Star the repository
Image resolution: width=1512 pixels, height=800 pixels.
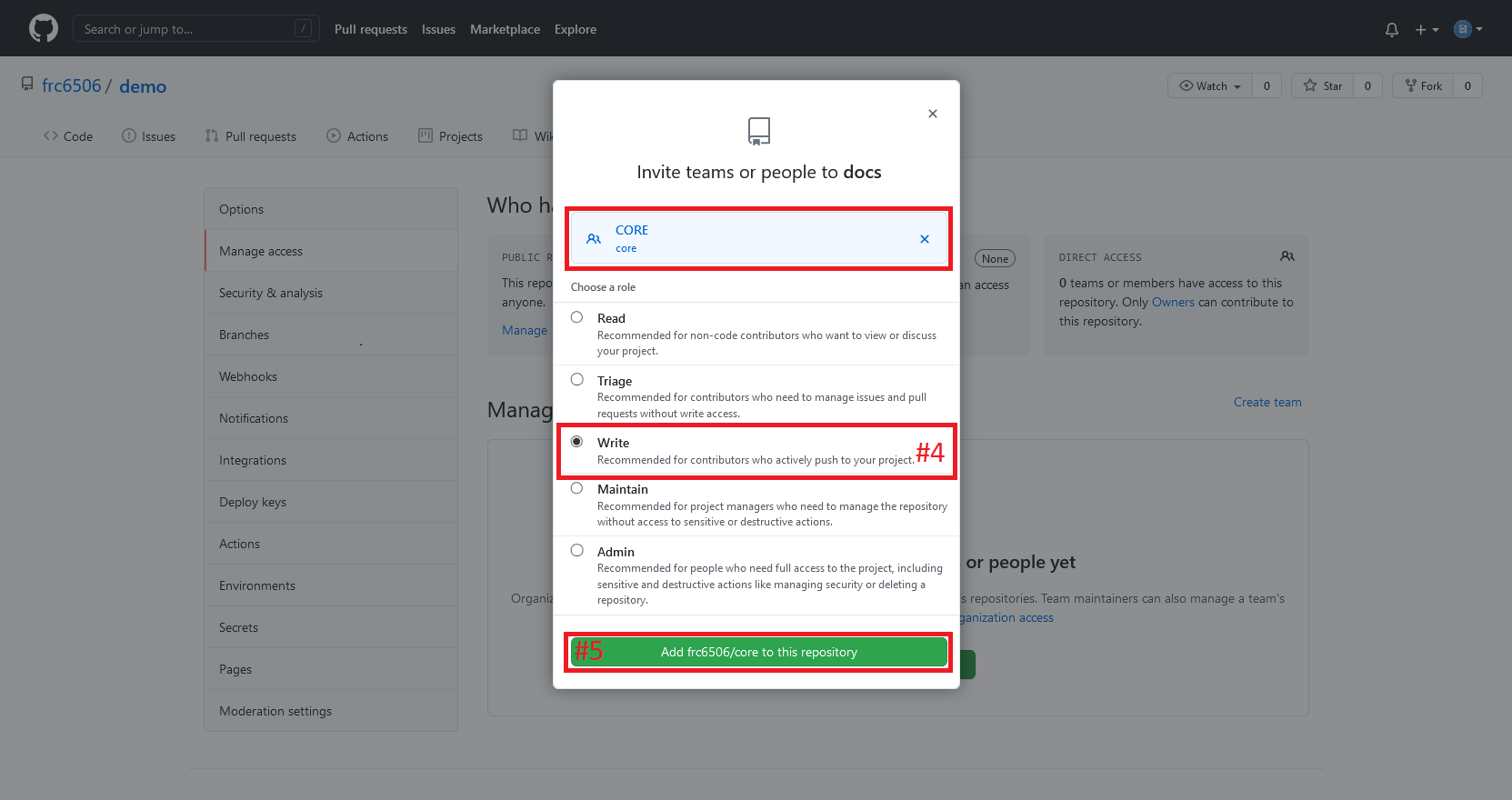(x=1323, y=85)
